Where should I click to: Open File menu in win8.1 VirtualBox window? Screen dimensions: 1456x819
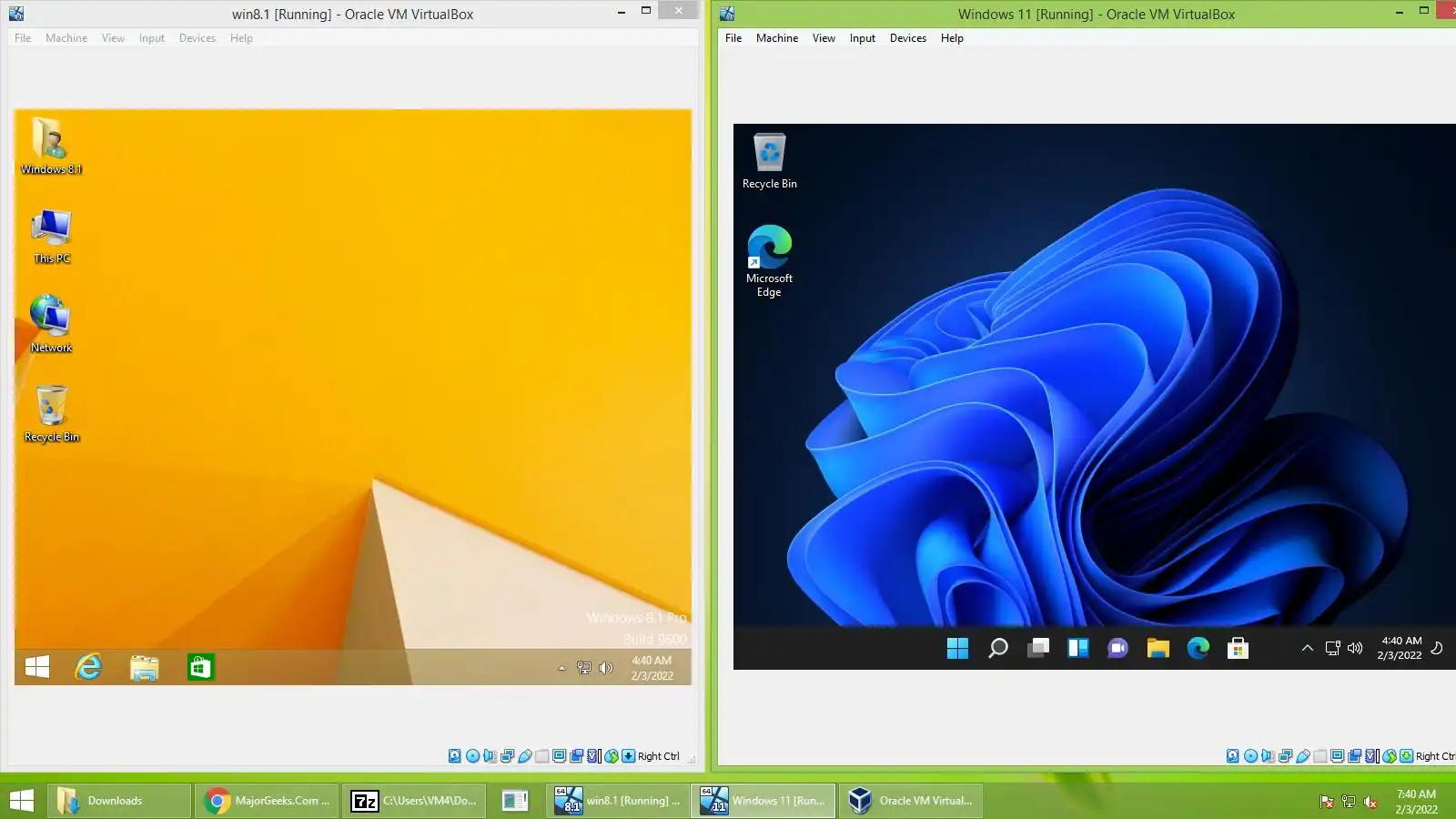23,38
